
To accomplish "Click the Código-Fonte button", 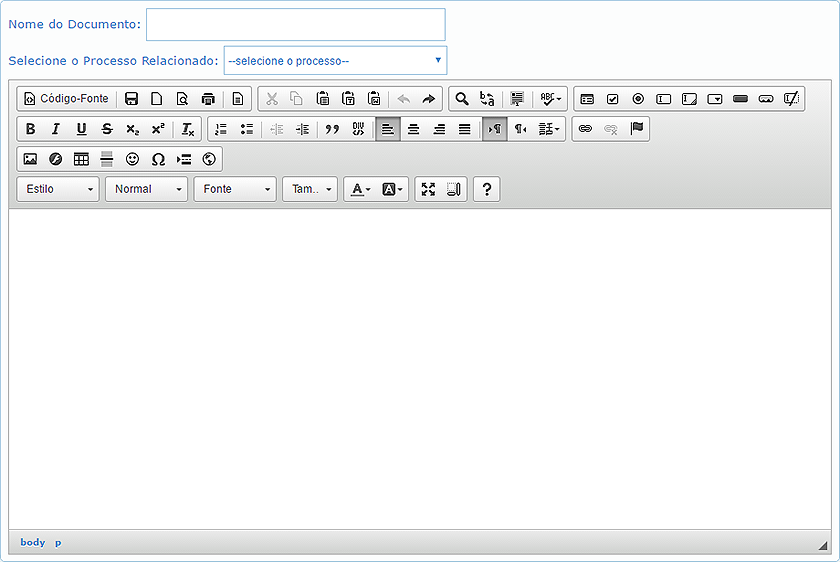I will click(66, 99).
